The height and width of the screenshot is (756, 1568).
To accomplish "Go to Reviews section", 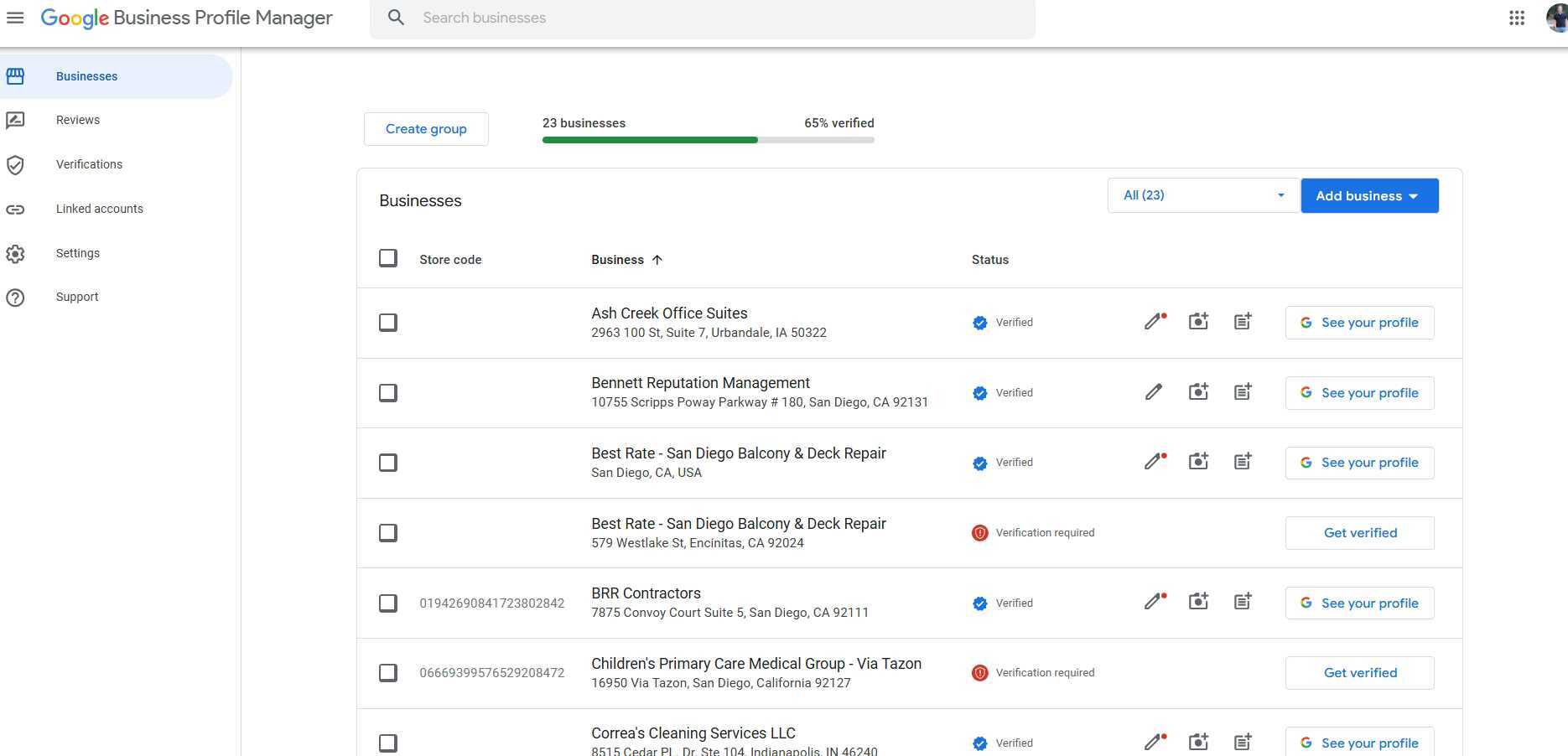I will click(x=78, y=121).
